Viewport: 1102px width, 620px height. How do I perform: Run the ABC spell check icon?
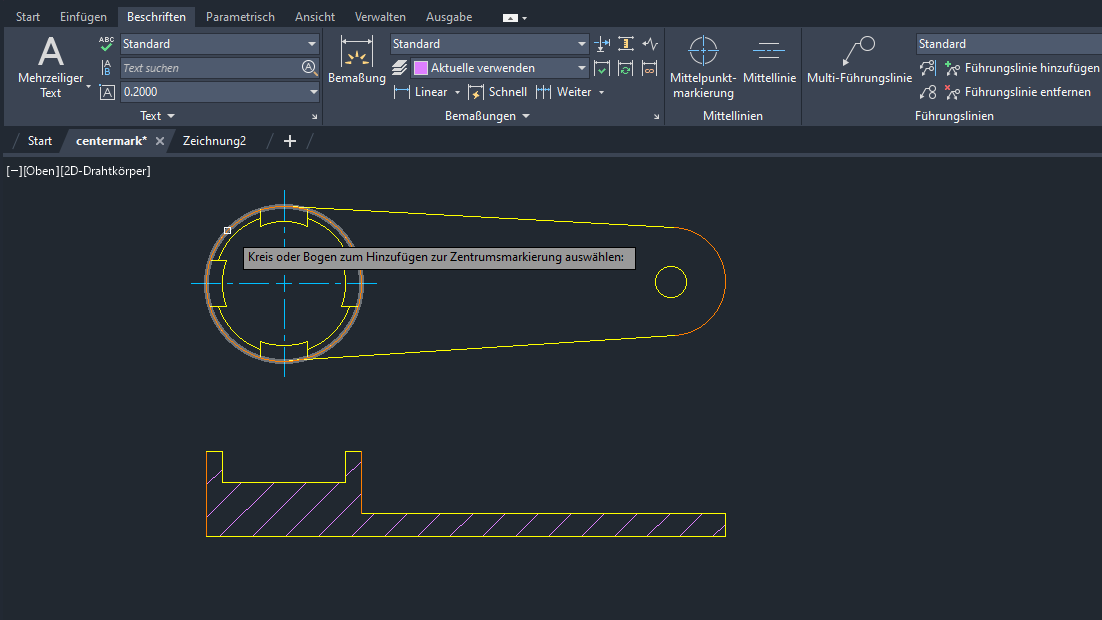tap(107, 44)
